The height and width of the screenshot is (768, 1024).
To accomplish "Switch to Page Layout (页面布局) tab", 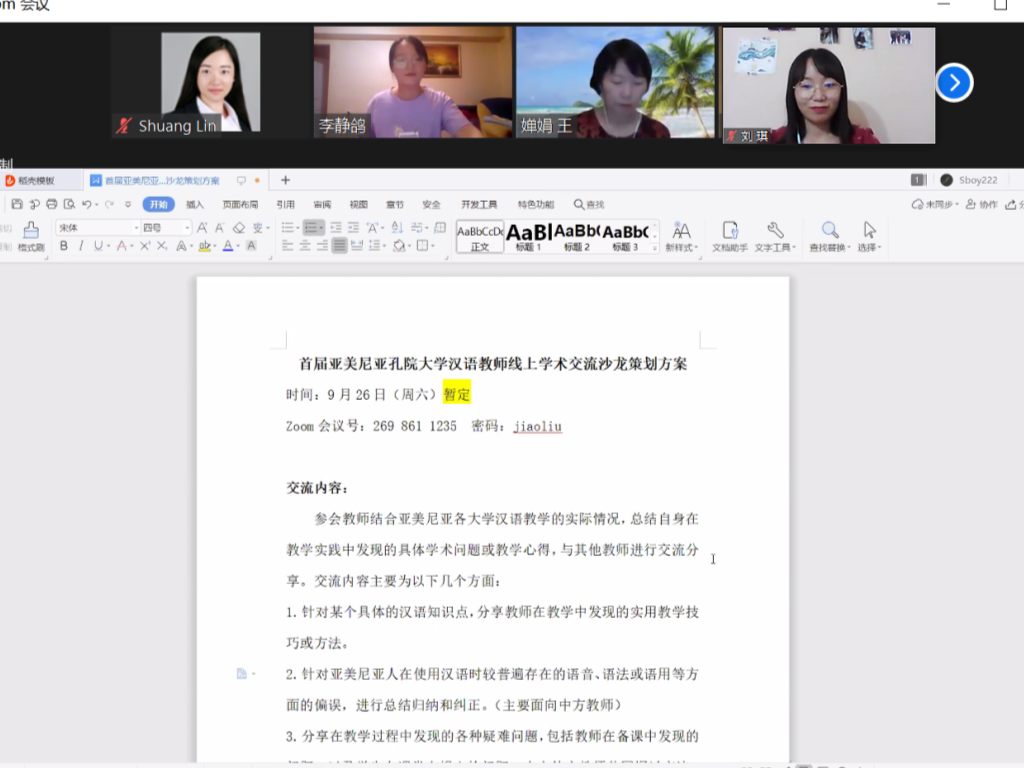I will point(240,204).
